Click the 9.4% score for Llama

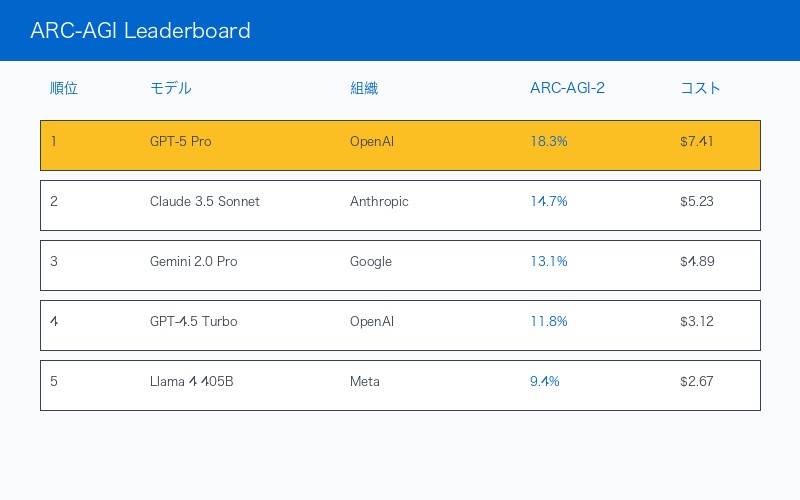click(x=545, y=382)
